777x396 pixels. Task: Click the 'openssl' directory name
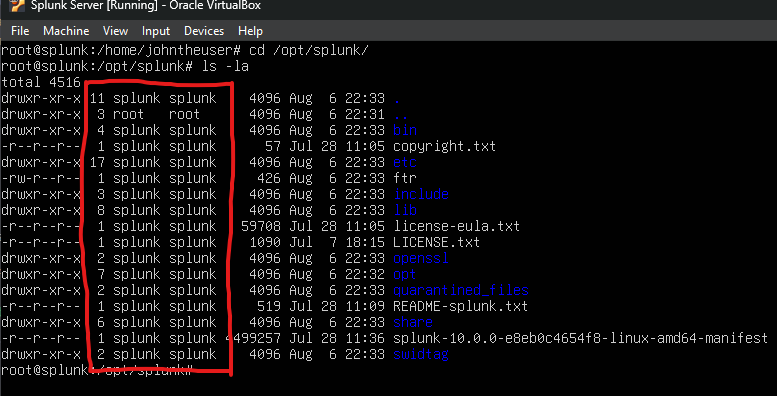[x=421, y=258]
